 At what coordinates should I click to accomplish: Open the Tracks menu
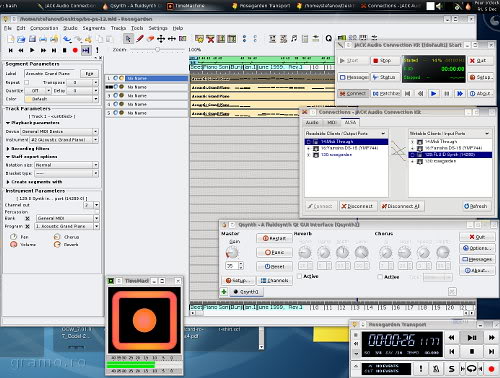[118, 28]
